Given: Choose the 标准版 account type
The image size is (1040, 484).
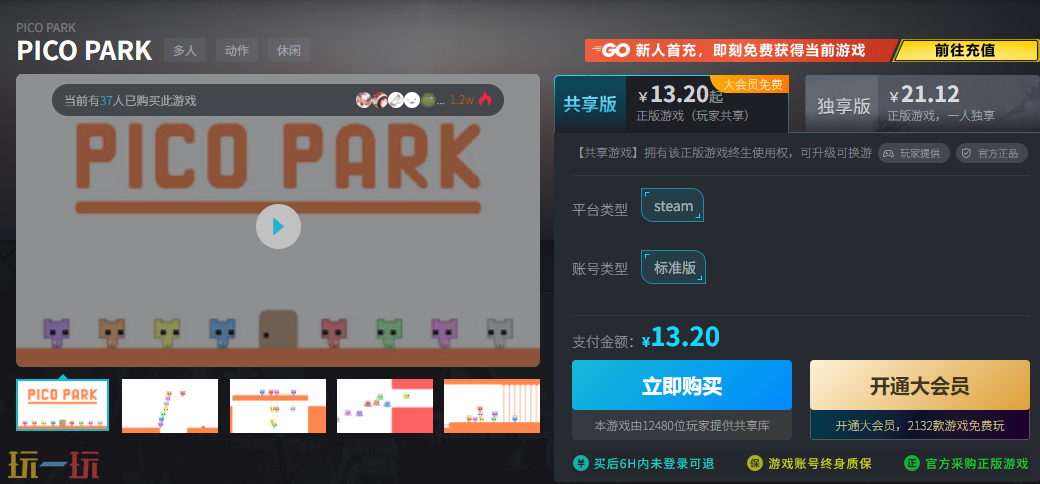Looking at the screenshot, I should coord(674,267).
